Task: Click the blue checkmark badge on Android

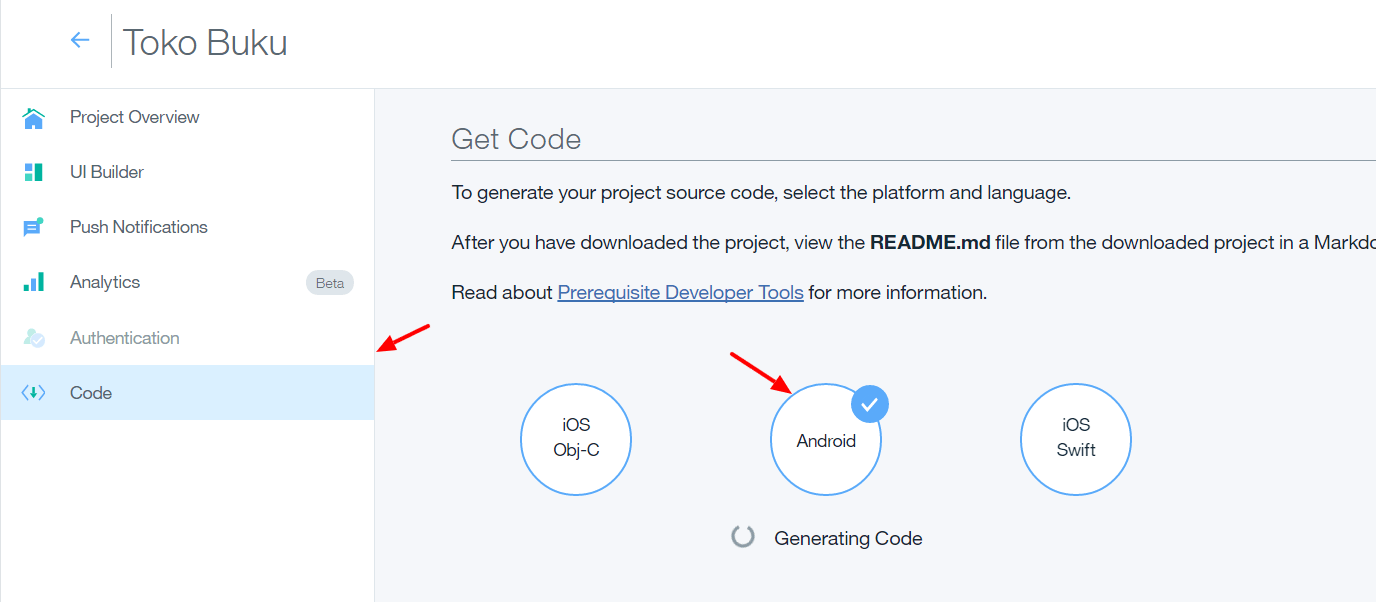Action: click(870, 404)
